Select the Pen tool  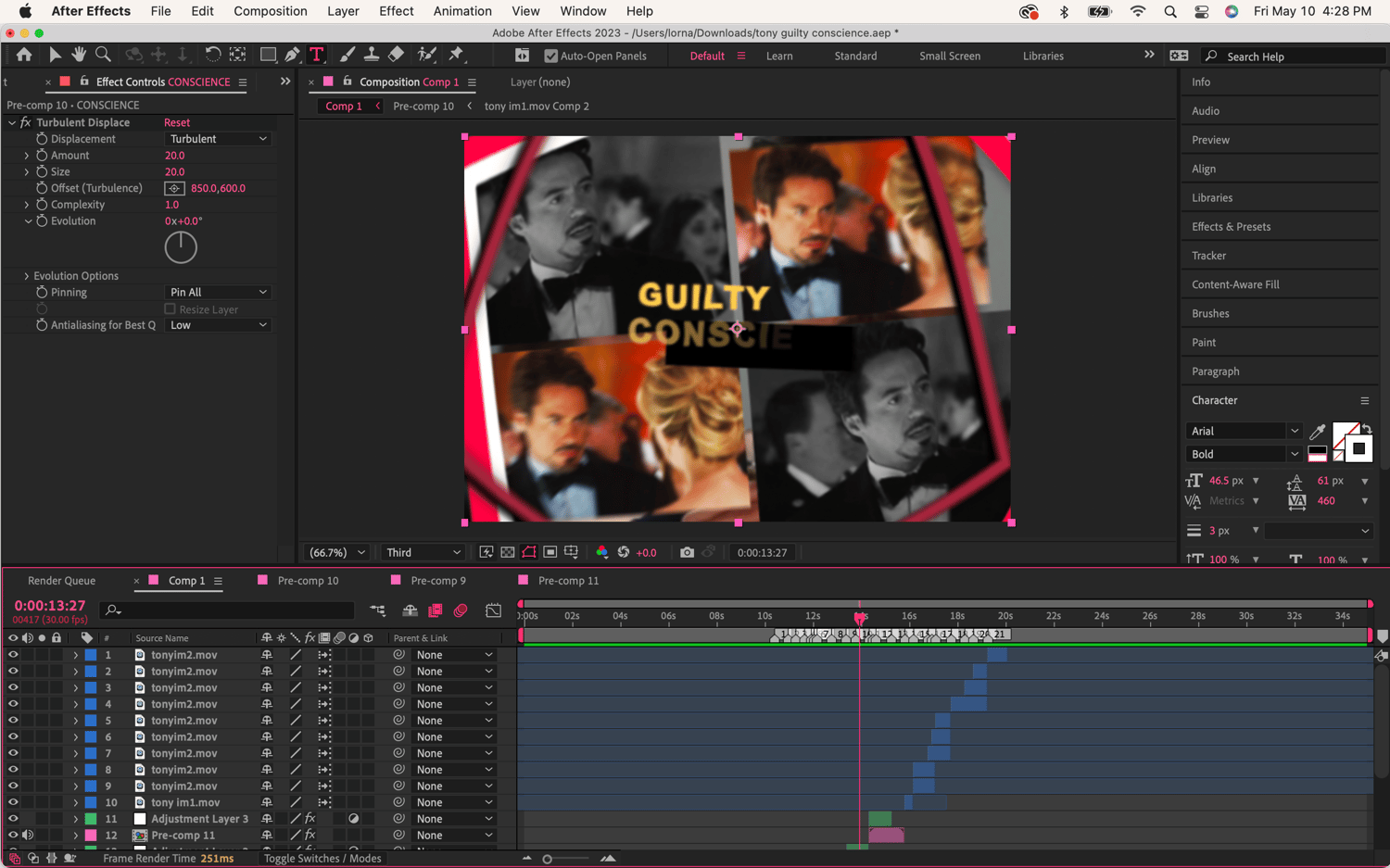click(x=292, y=55)
